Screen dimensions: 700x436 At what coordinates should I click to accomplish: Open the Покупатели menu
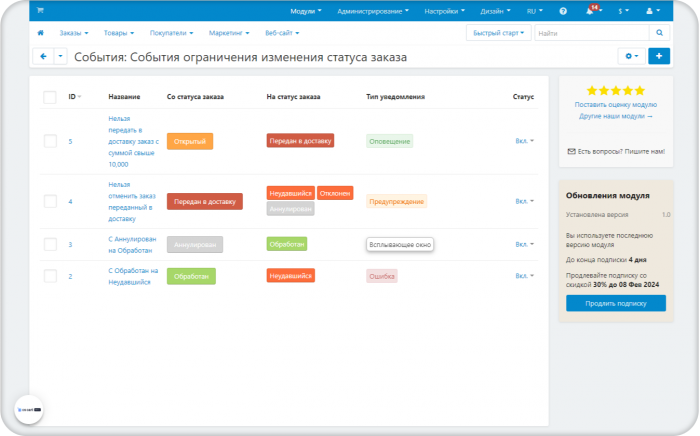click(171, 33)
